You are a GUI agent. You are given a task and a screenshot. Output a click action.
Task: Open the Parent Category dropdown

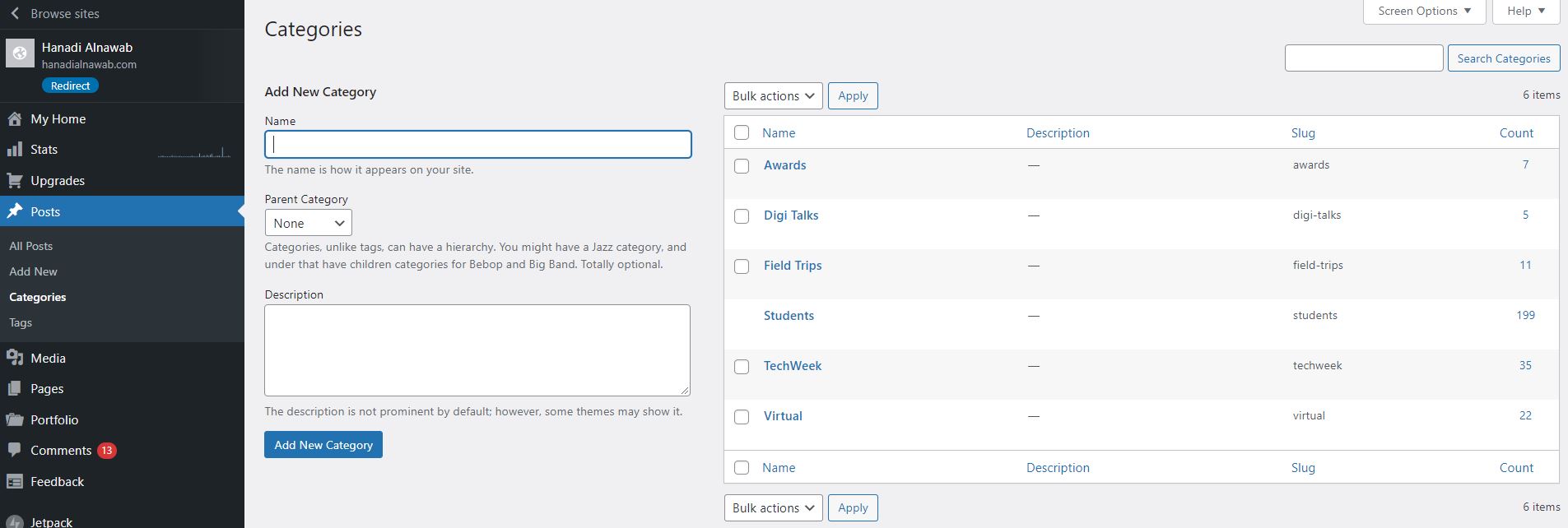[308, 224]
